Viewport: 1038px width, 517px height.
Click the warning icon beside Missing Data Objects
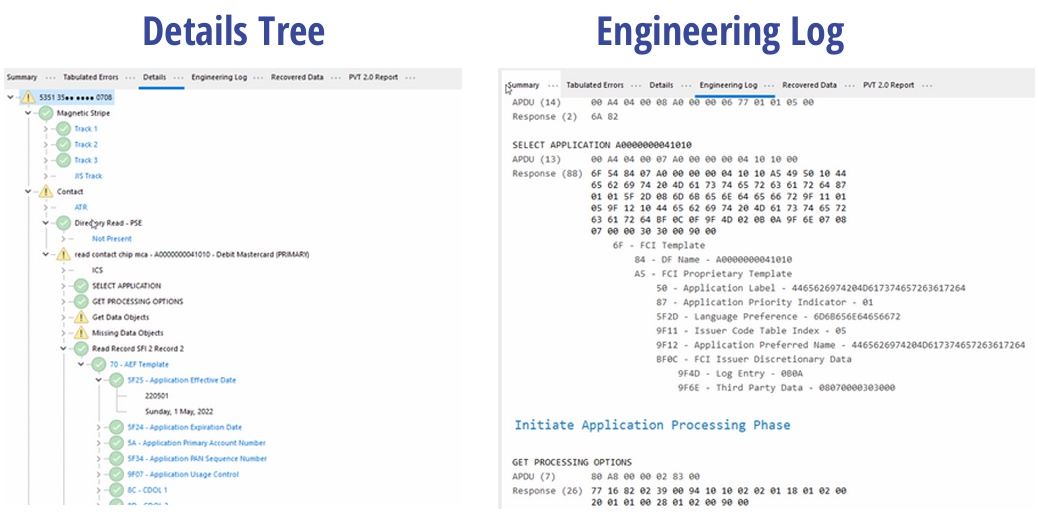81,333
